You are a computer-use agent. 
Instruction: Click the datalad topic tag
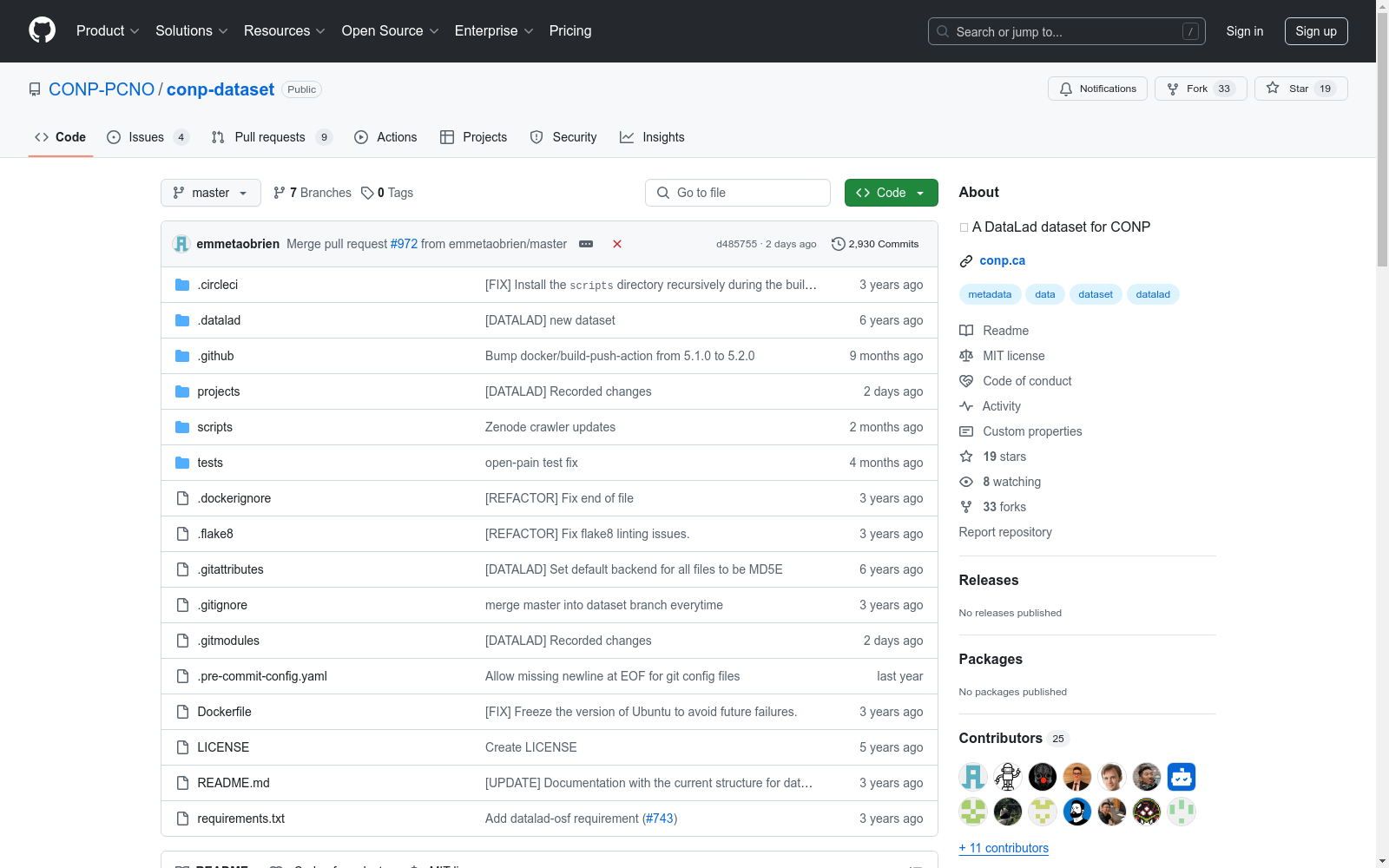pos(1153,294)
